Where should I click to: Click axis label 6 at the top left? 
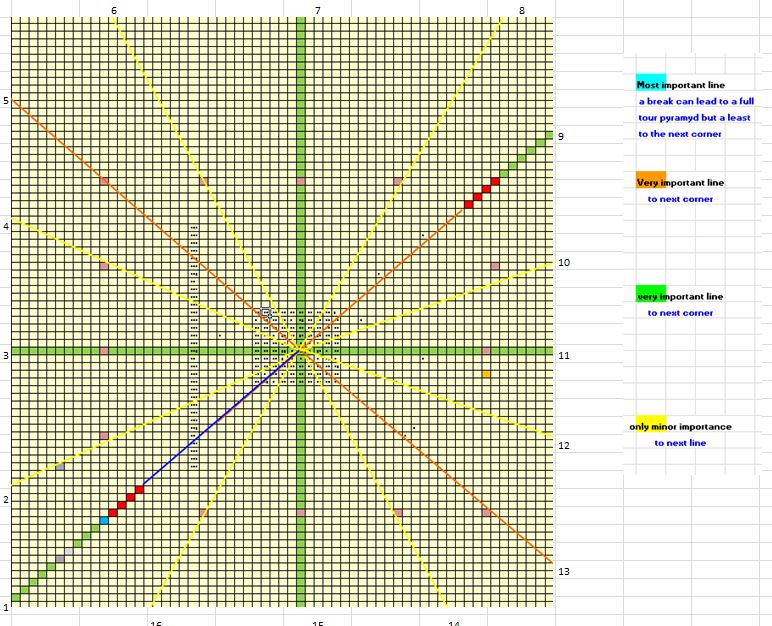[x=114, y=10]
